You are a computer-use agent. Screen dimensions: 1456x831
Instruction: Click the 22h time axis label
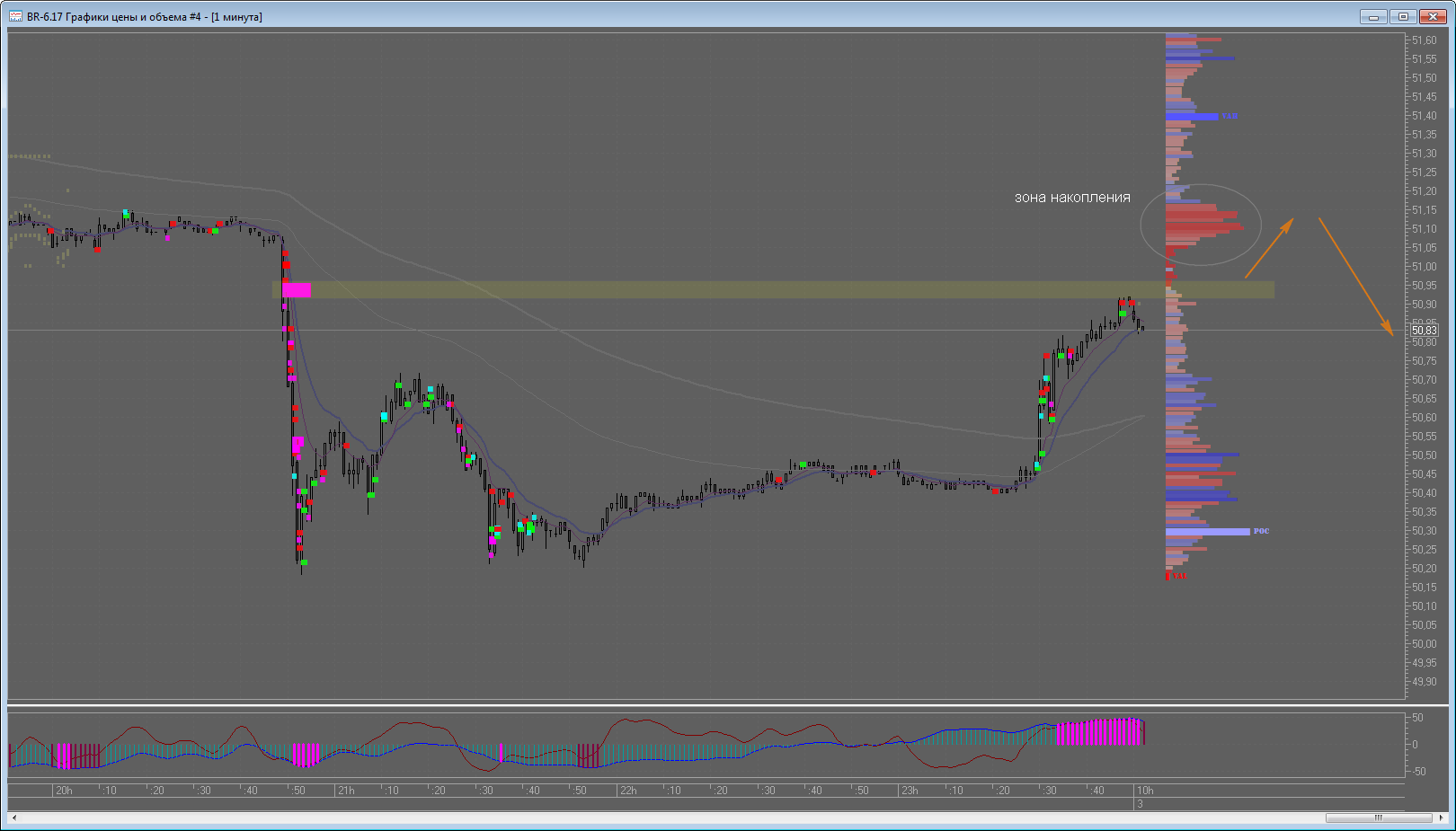point(628,791)
